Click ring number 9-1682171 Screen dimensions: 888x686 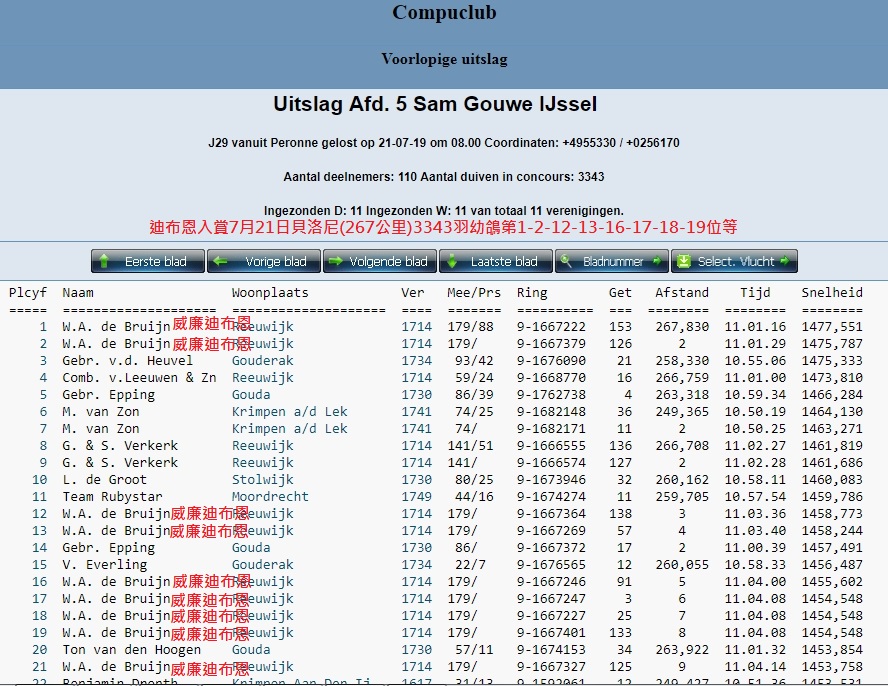point(551,429)
